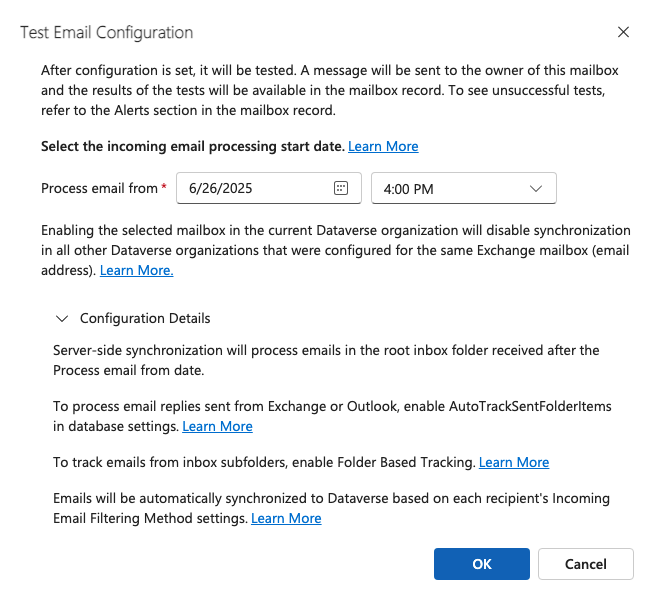Click the date field showing 6/26/2025
Screen dimensions: 654x602
(255, 188)
